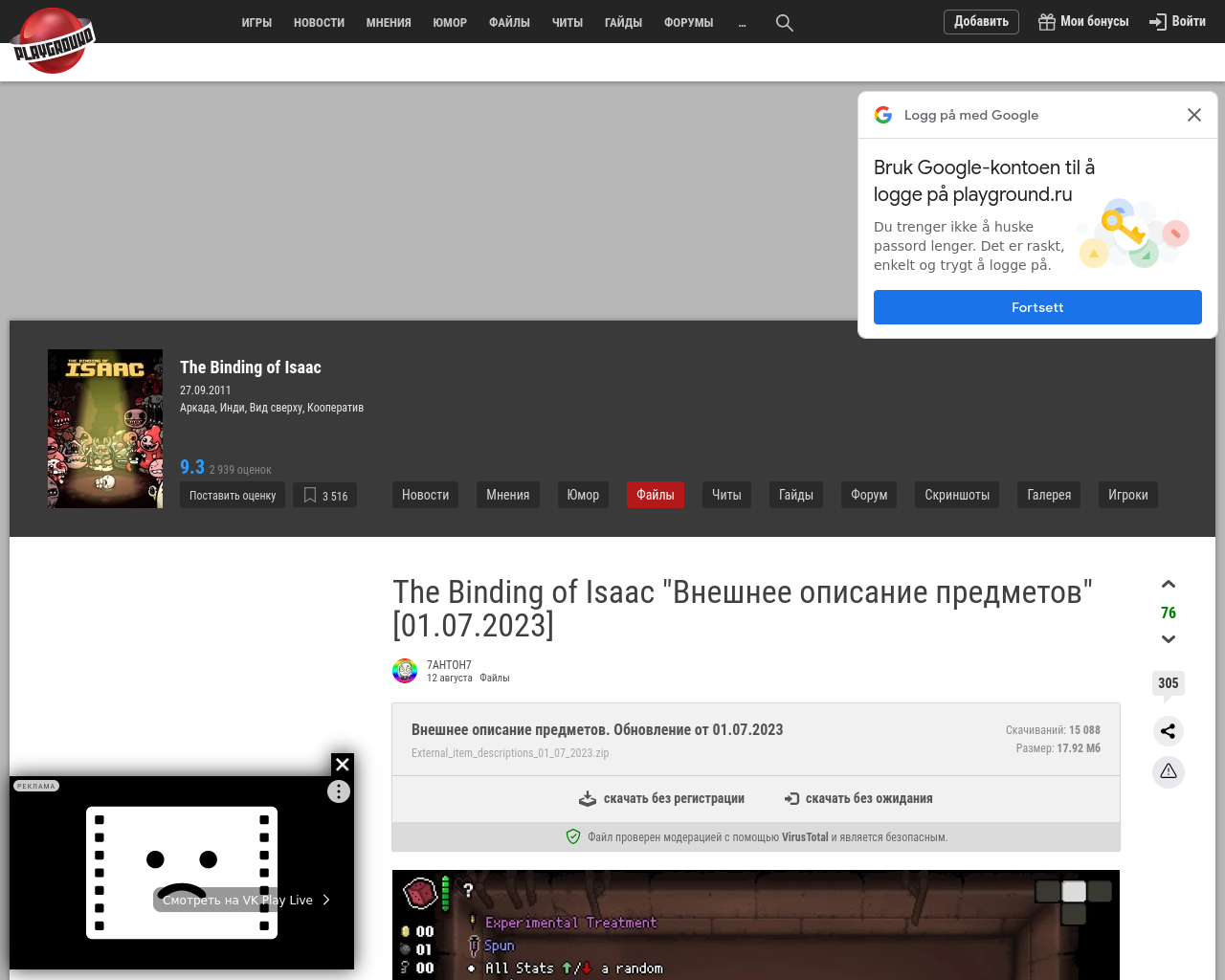Open the ИГРЫ top menu
Viewport: 1225px width, 980px height.
coord(256,22)
